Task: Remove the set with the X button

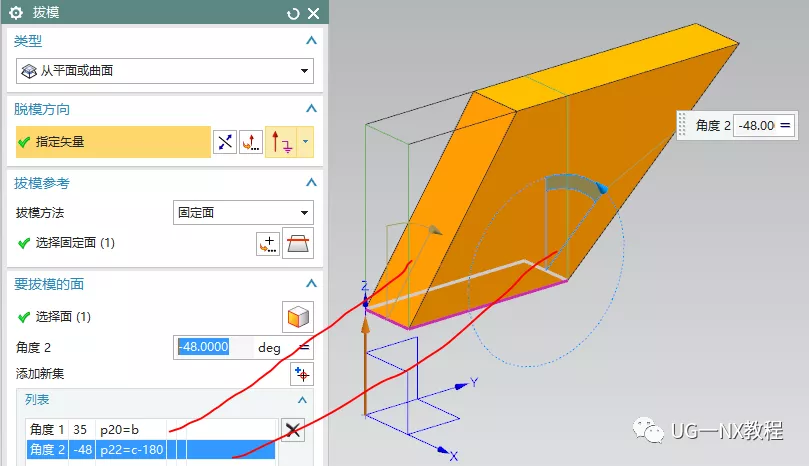Action: point(293,430)
